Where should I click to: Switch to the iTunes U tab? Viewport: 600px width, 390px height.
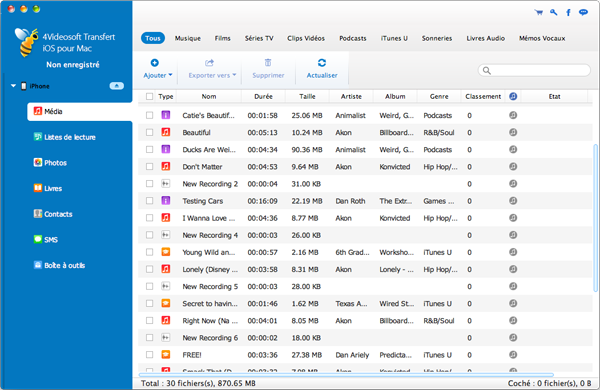click(x=394, y=38)
